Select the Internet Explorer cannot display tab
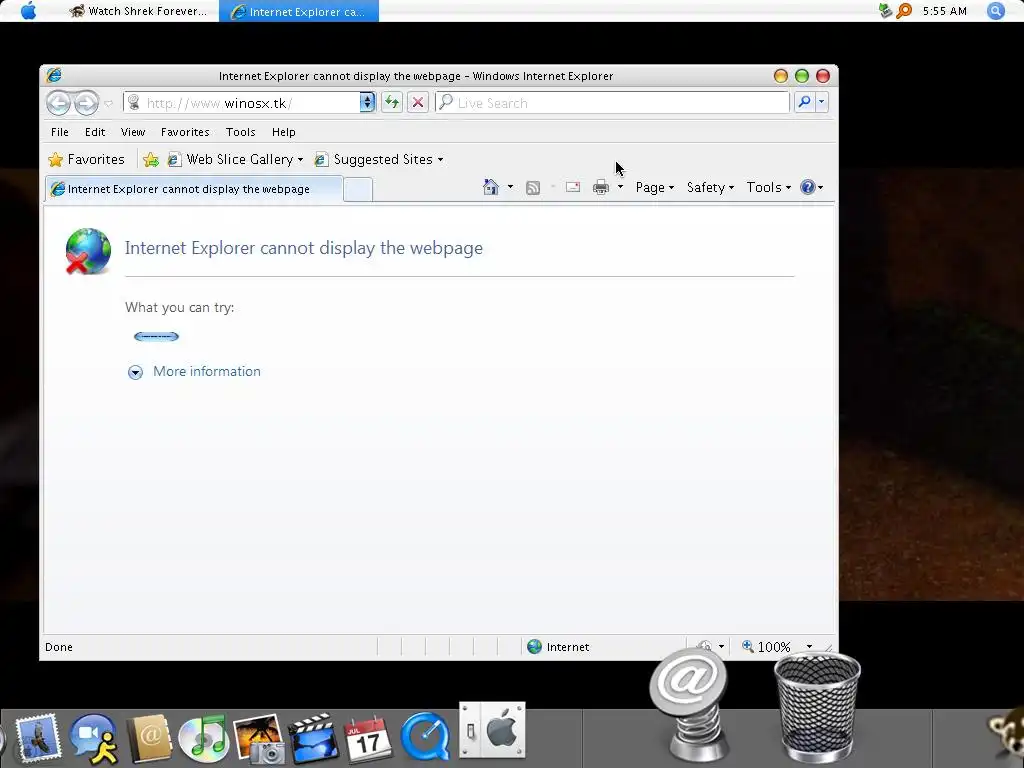The width and height of the screenshot is (1024, 768). [193, 189]
